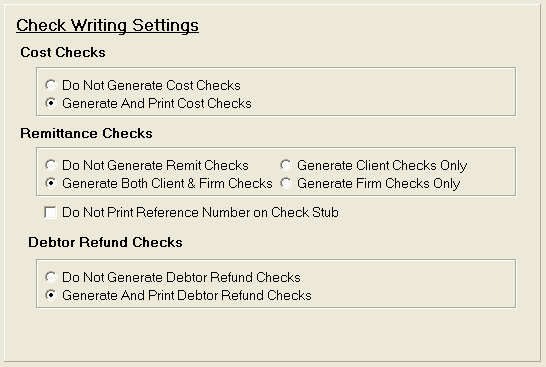Select Do Not Generate Remit Checks radio

pyautogui.click(x=51, y=165)
